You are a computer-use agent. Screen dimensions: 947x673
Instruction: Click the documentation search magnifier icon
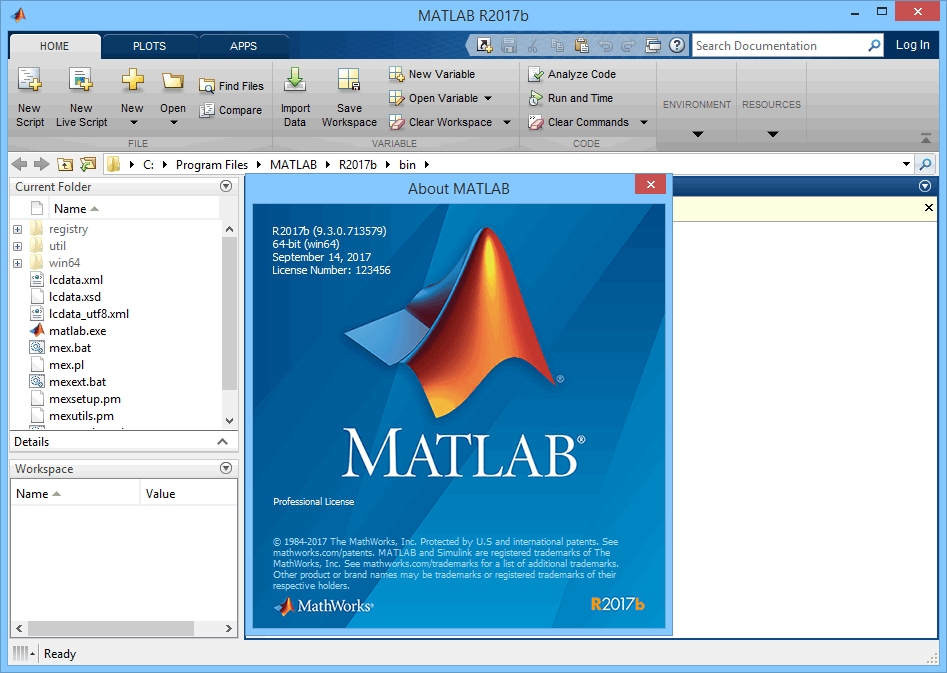(874, 45)
